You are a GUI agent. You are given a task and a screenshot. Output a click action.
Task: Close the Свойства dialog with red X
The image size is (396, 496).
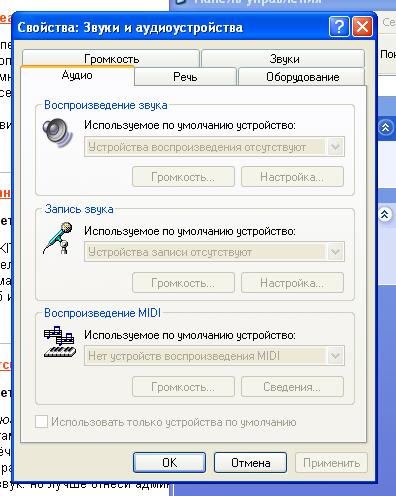click(362, 26)
